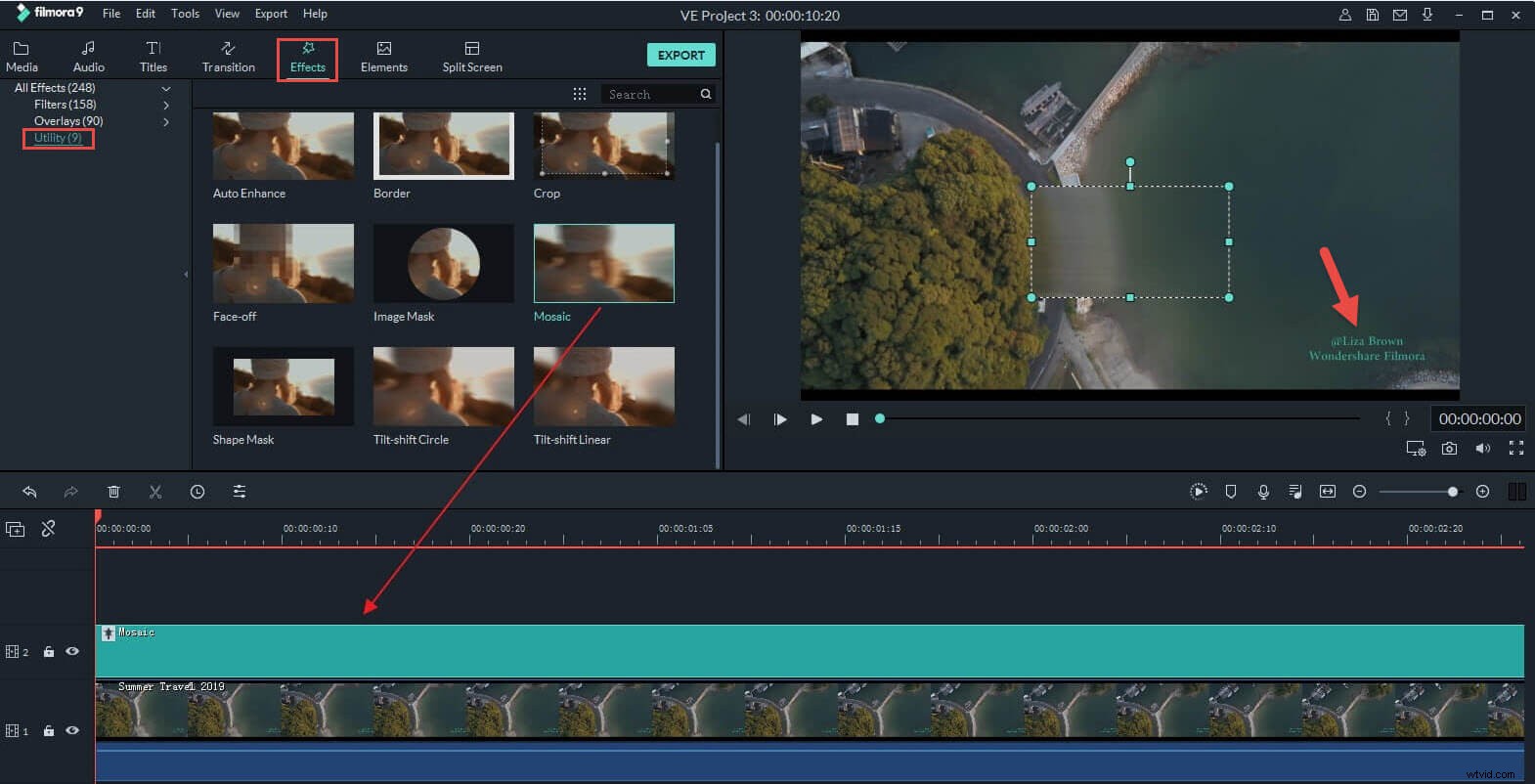The width and height of the screenshot is (1535, 784).
Task: Split clip with scissors icon
Action: pyautogui.click(x=155, y=492)
